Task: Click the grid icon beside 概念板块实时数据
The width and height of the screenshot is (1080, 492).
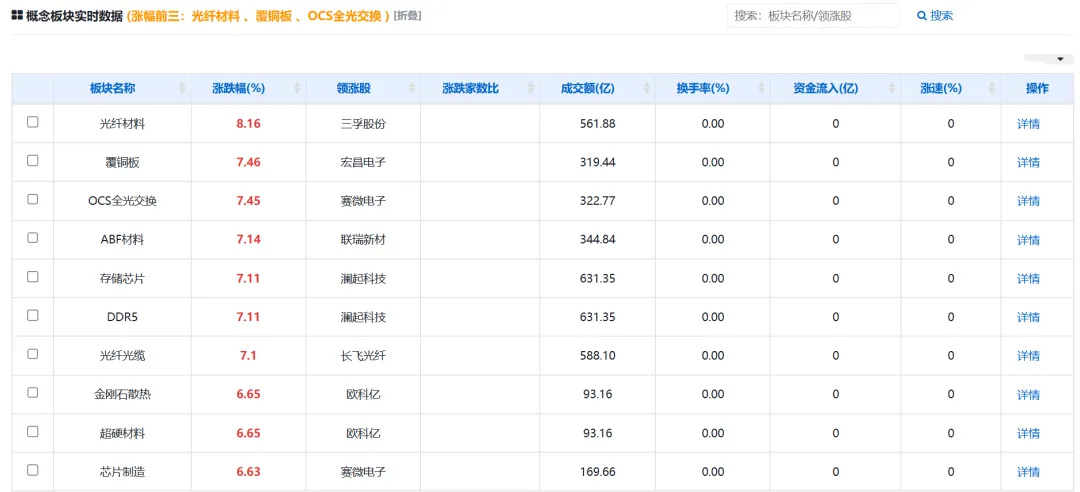Action: [x=17, y=15]
